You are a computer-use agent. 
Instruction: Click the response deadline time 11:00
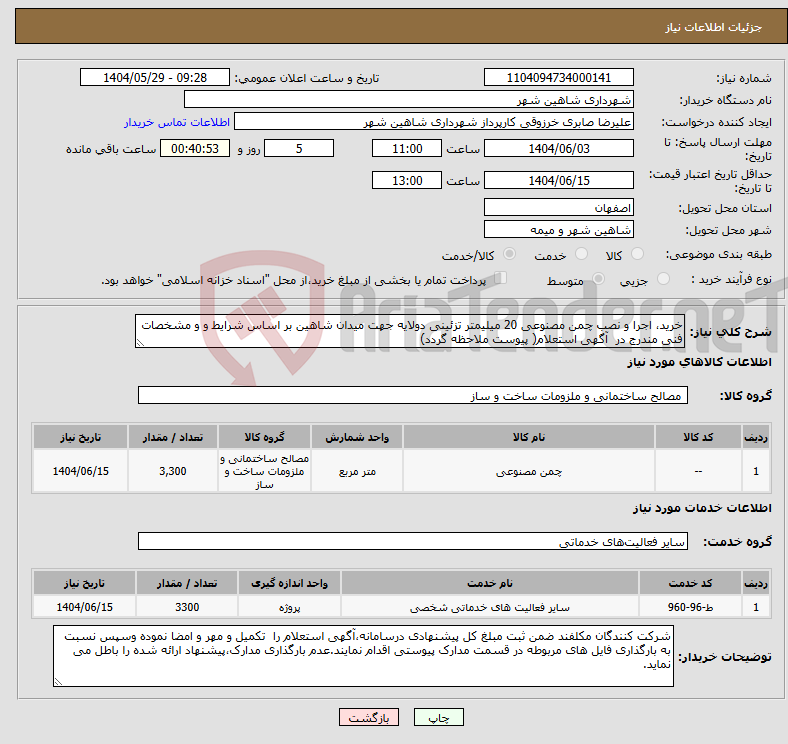[407, 148]
